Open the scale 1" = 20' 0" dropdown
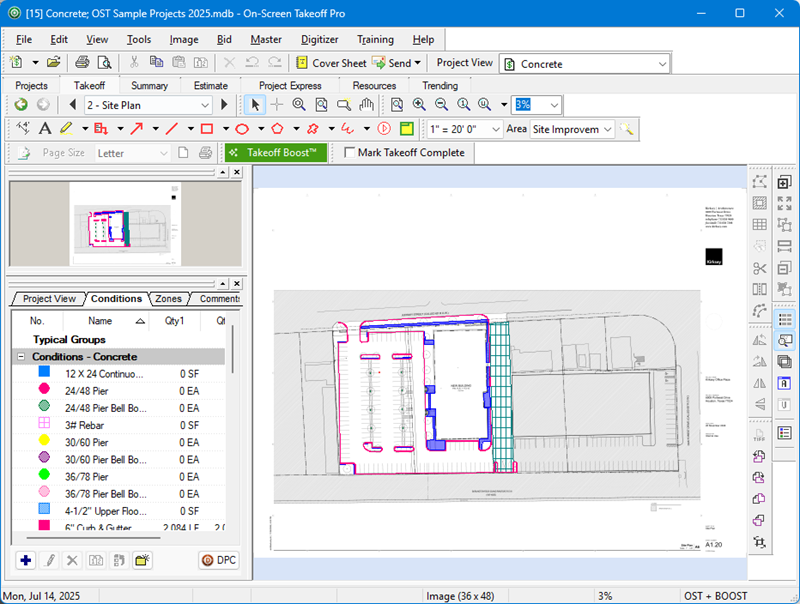 click(x=495, y=129)
